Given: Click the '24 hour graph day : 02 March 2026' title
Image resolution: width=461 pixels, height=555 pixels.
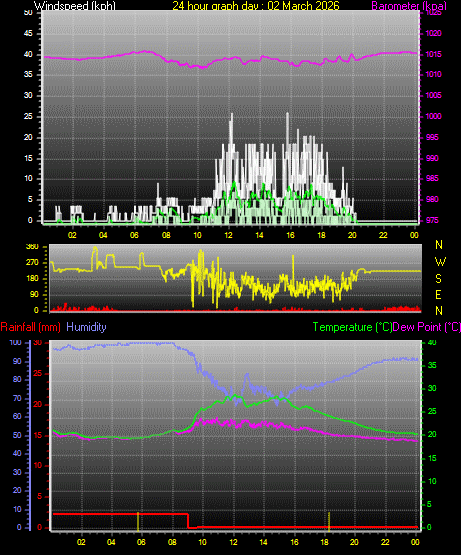Looking at the screenshot, I should 256,6.
